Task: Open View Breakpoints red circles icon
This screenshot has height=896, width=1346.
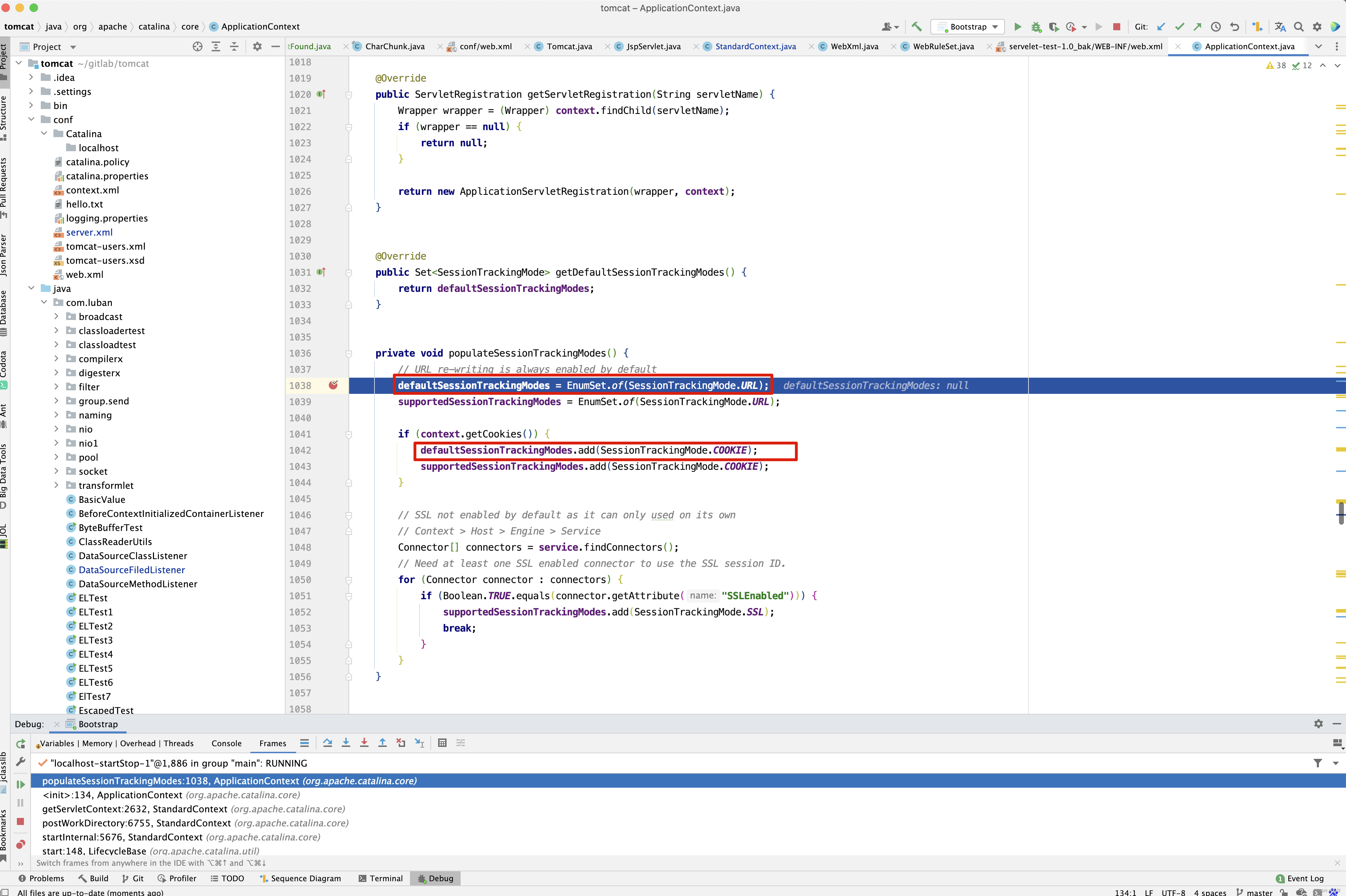Action: click(x=20, y=844)
